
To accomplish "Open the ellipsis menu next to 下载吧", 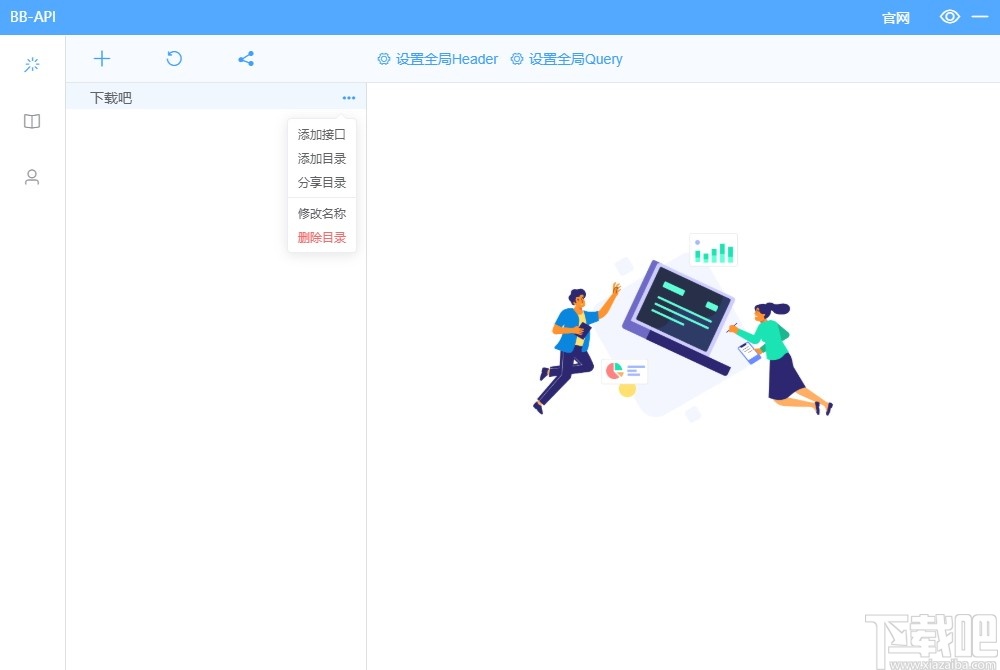I will pyautogui.click(x=348, y=97).
